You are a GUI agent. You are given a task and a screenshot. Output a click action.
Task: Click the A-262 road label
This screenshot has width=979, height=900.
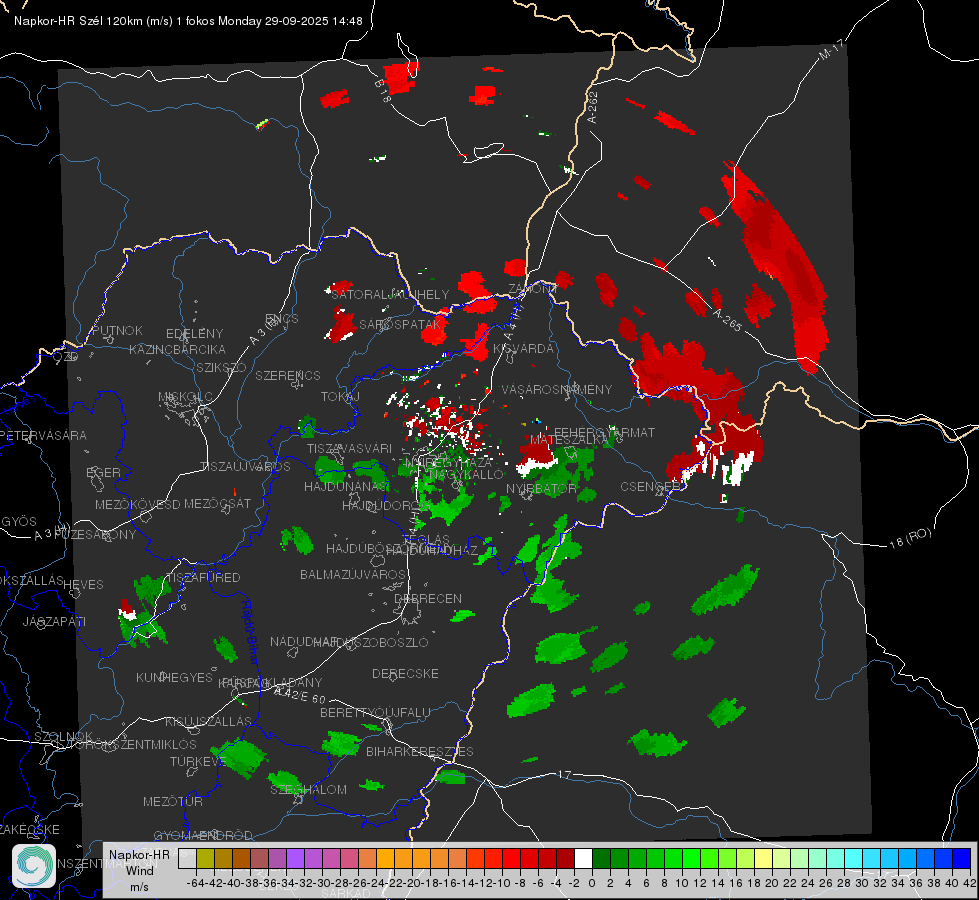coord(593,107)
